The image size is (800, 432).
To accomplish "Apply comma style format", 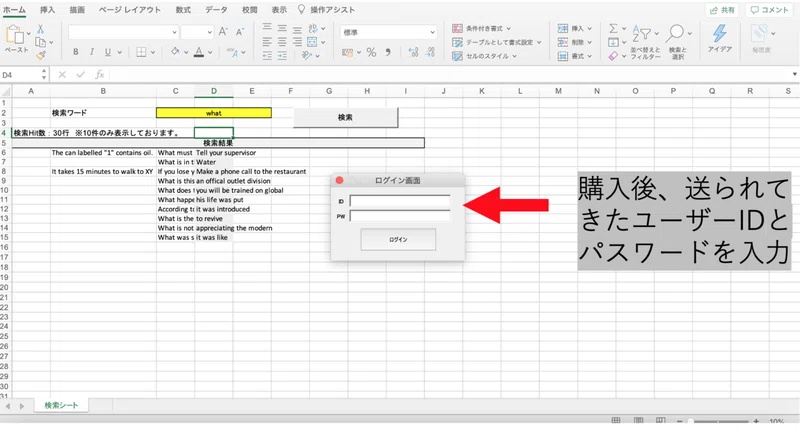I will point(388,52).
